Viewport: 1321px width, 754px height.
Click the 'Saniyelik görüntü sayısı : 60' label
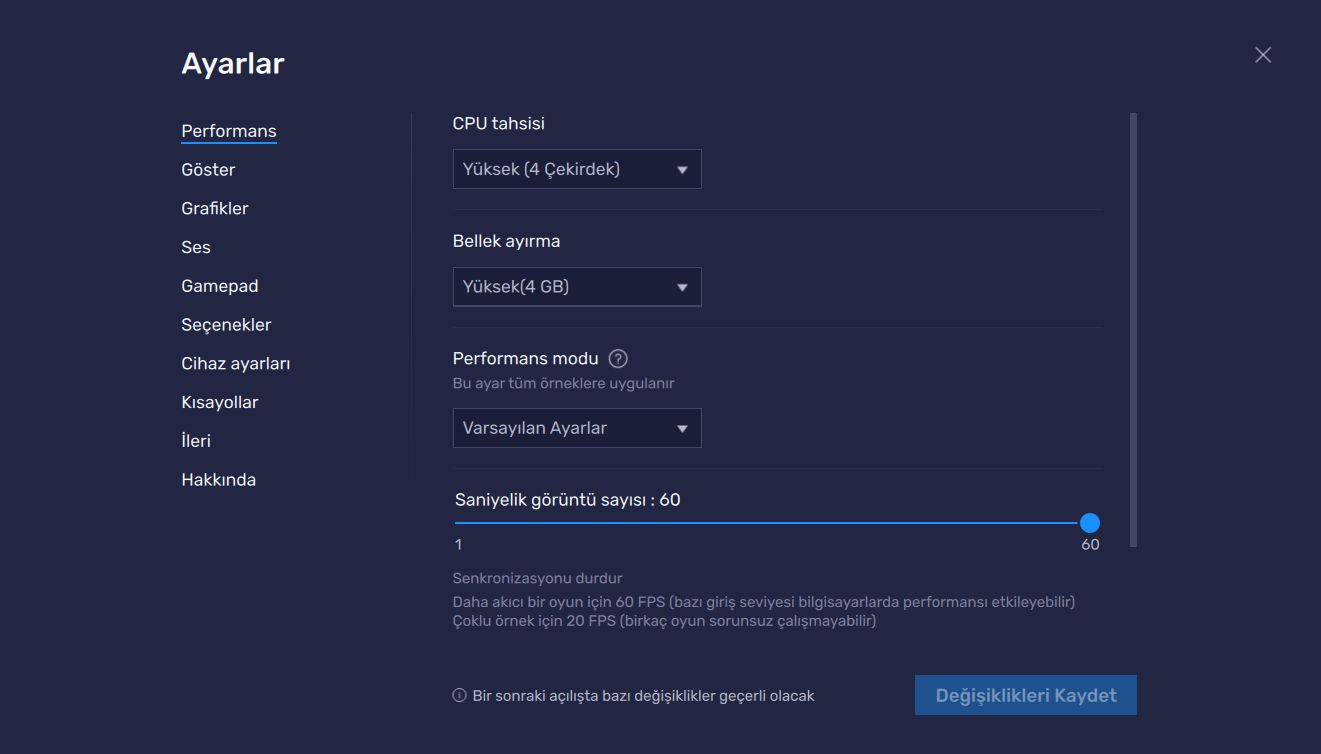point(568,500)
